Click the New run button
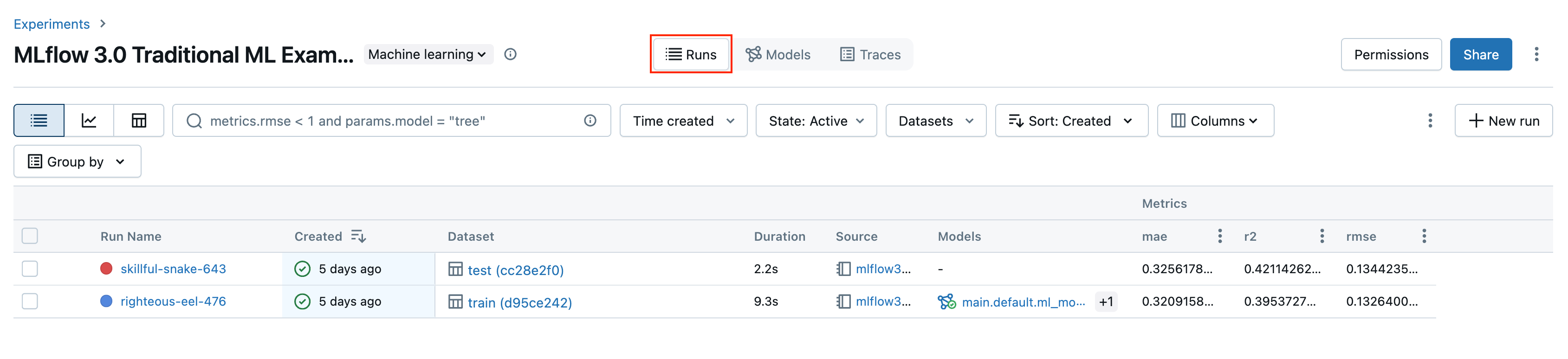The width and height of the screenshot is (1568, 359). [x=1503, y=121]
